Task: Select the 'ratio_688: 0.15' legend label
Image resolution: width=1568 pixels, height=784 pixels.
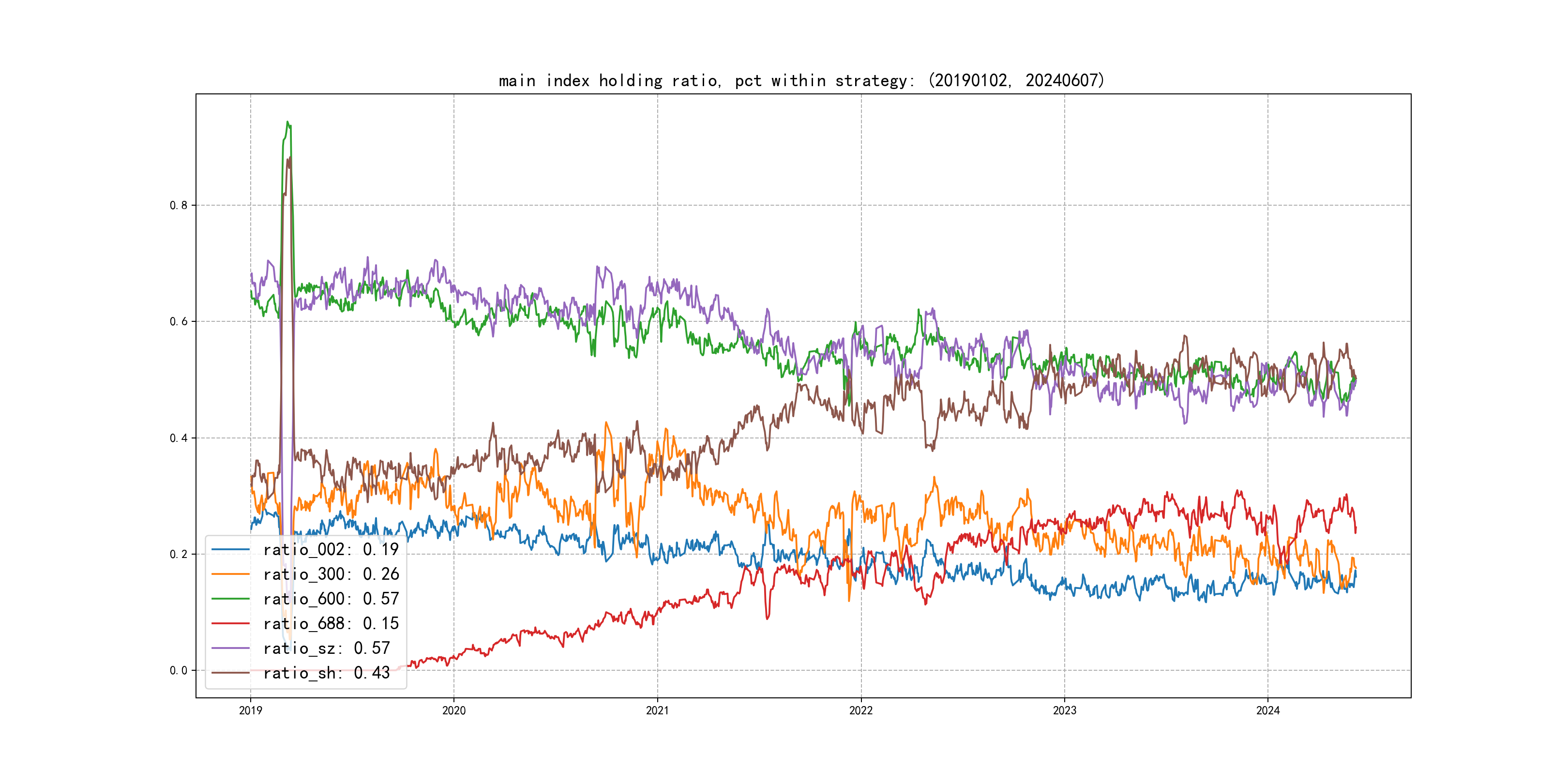Action: tap(331, 623)
